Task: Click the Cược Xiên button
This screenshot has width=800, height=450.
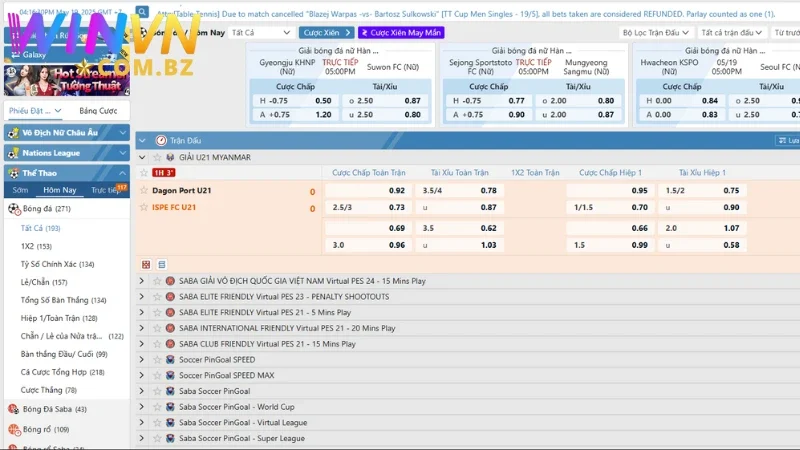Action: (327, 32)
